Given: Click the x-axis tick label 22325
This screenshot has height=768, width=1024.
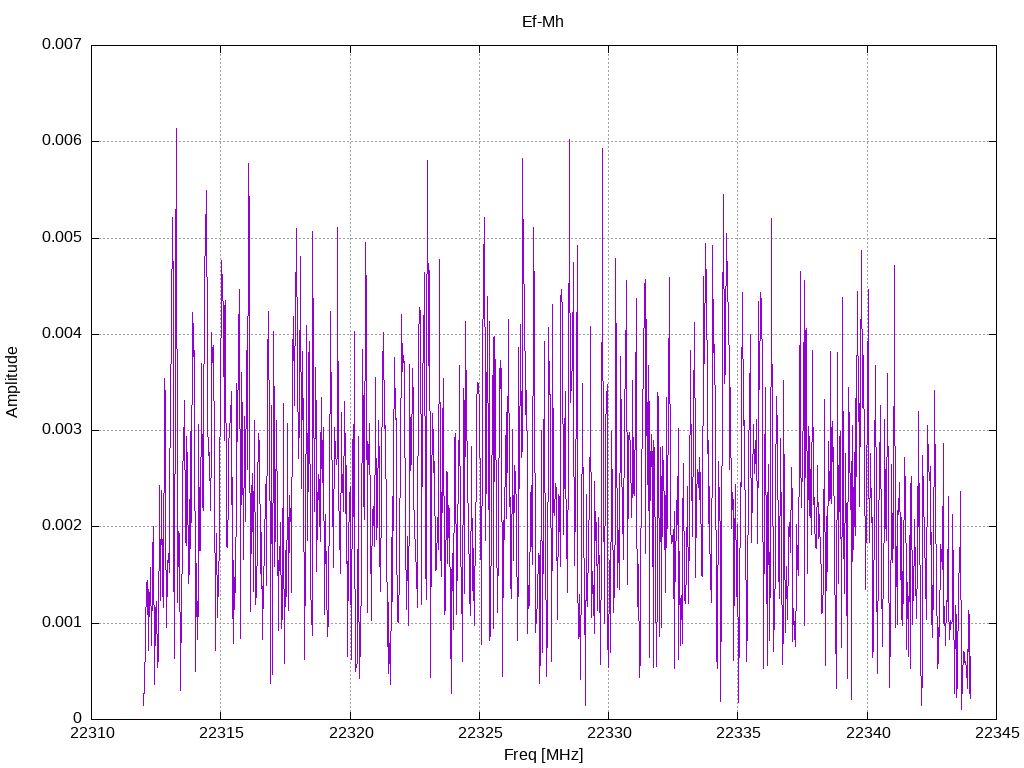Looking at the screenshot, I should 480,733.
